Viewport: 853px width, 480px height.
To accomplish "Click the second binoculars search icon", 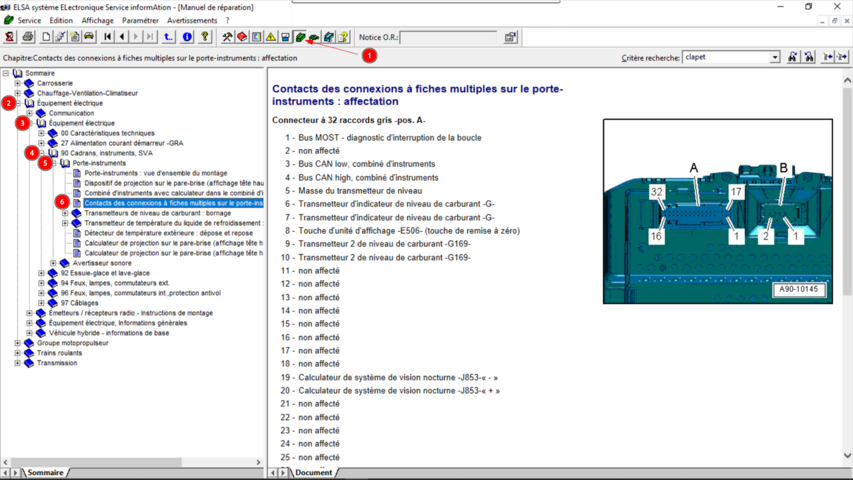I will (809, 57).
